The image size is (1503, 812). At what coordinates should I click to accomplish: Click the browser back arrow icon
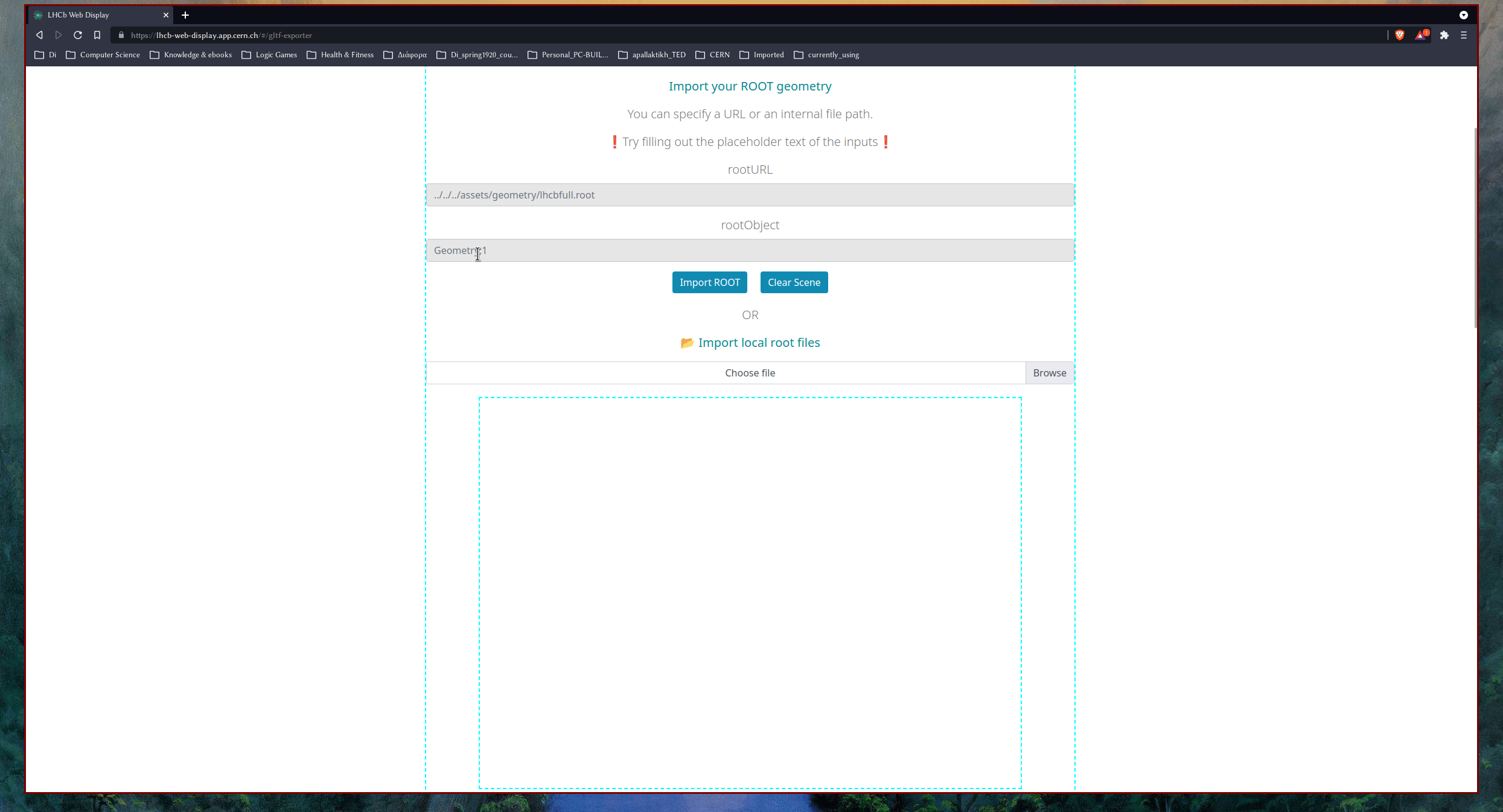39,35
